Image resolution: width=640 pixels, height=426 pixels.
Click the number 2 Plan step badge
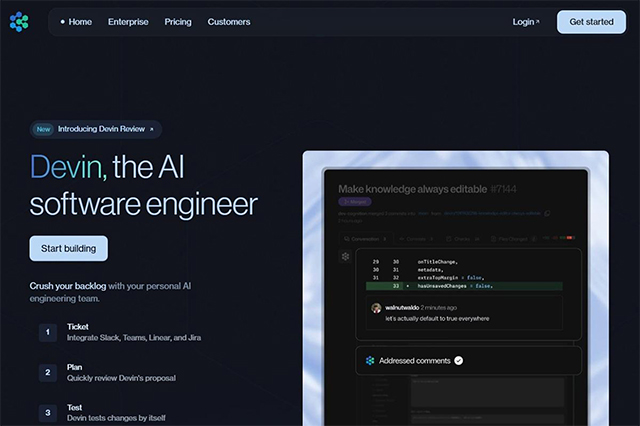pyautogui.click(x=47, y=372)
